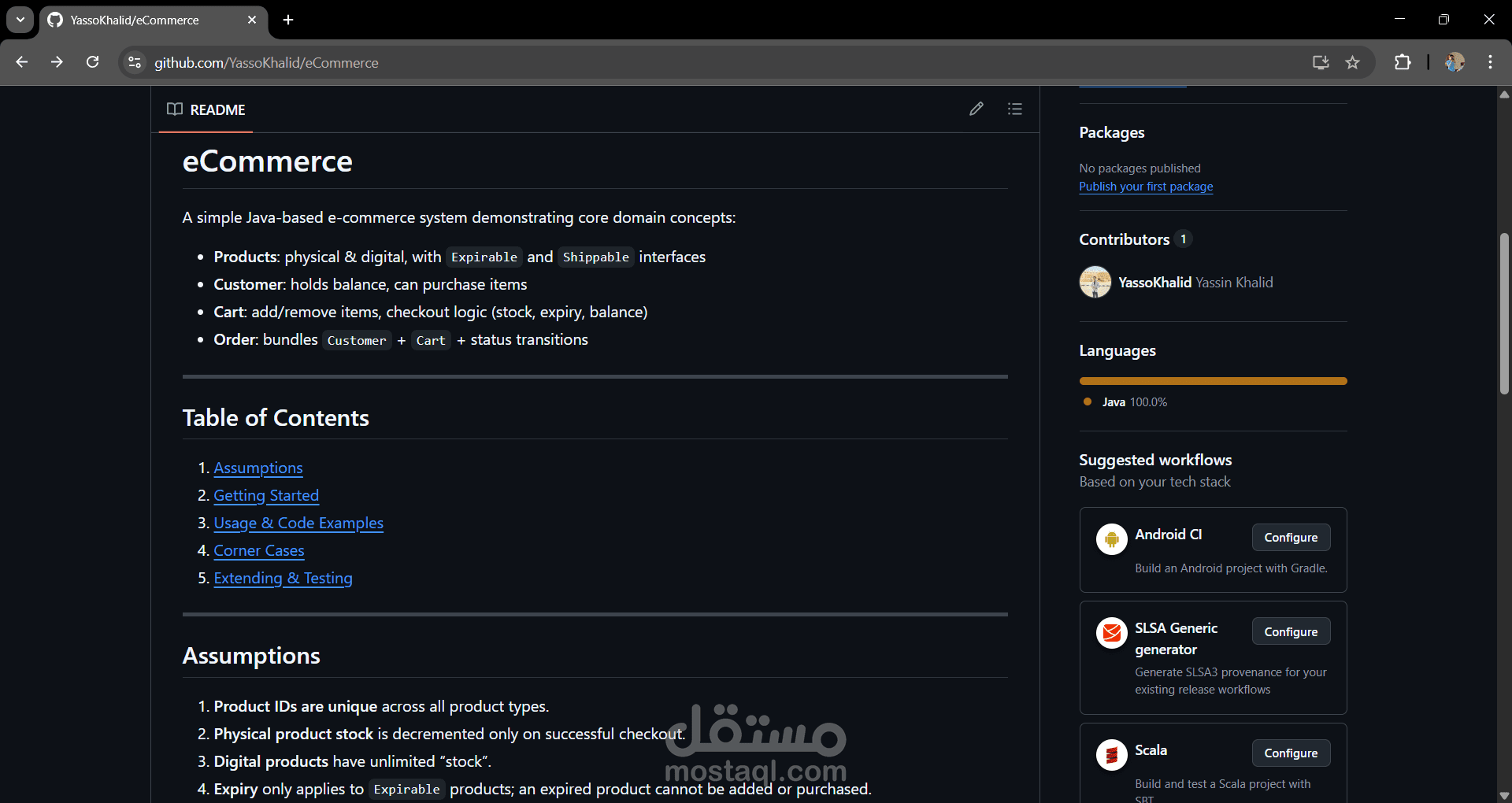This screenshot has width=1512, height=803.
Task: Click the Scala workflow icon
Action: coord(1111,753)
